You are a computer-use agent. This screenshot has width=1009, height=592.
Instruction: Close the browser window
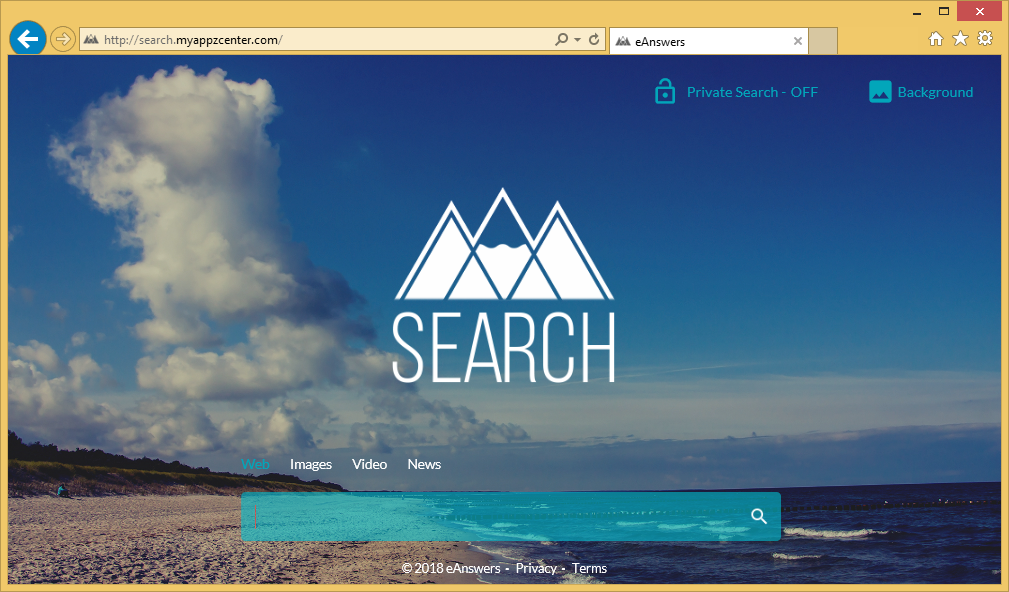979,11
